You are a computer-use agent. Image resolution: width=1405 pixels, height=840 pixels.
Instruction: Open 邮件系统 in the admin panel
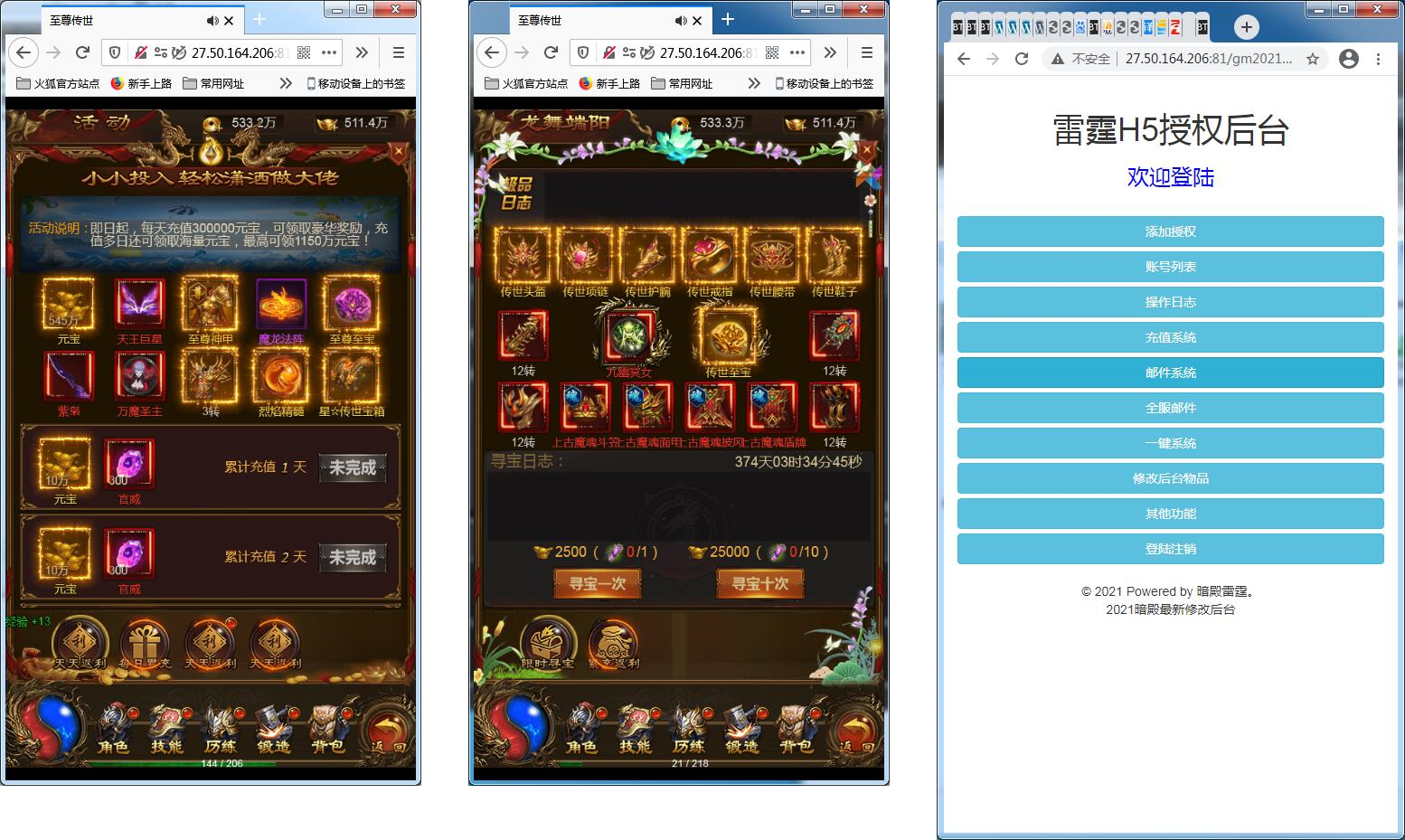tap(1171, 373)
